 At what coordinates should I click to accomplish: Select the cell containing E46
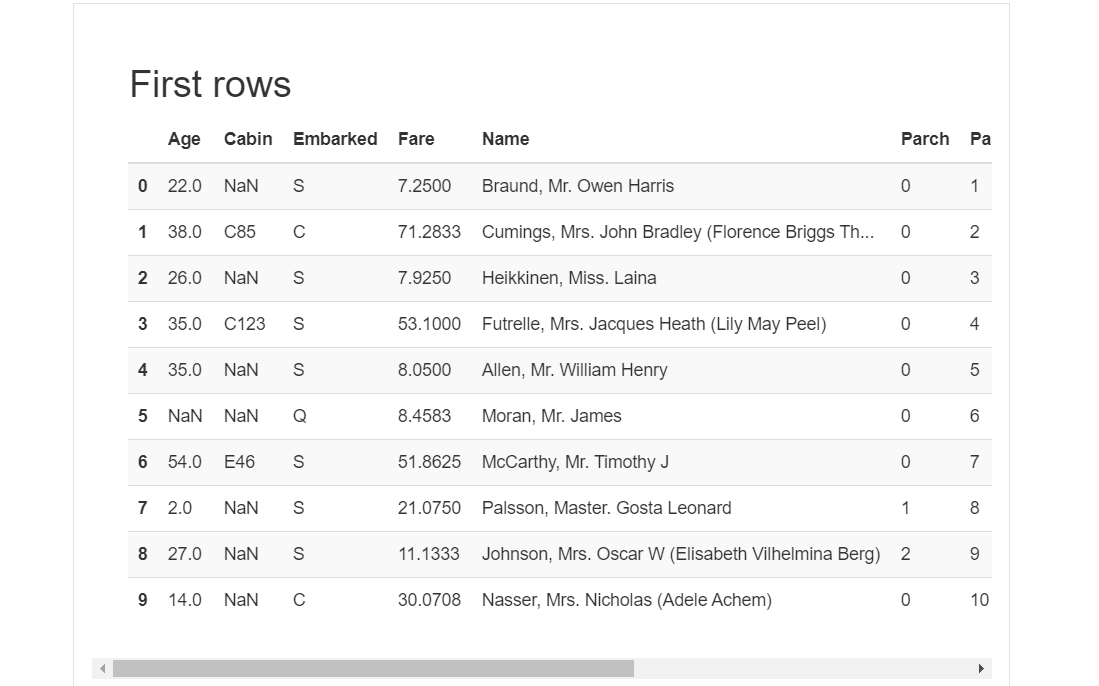[x=238, y=462]
